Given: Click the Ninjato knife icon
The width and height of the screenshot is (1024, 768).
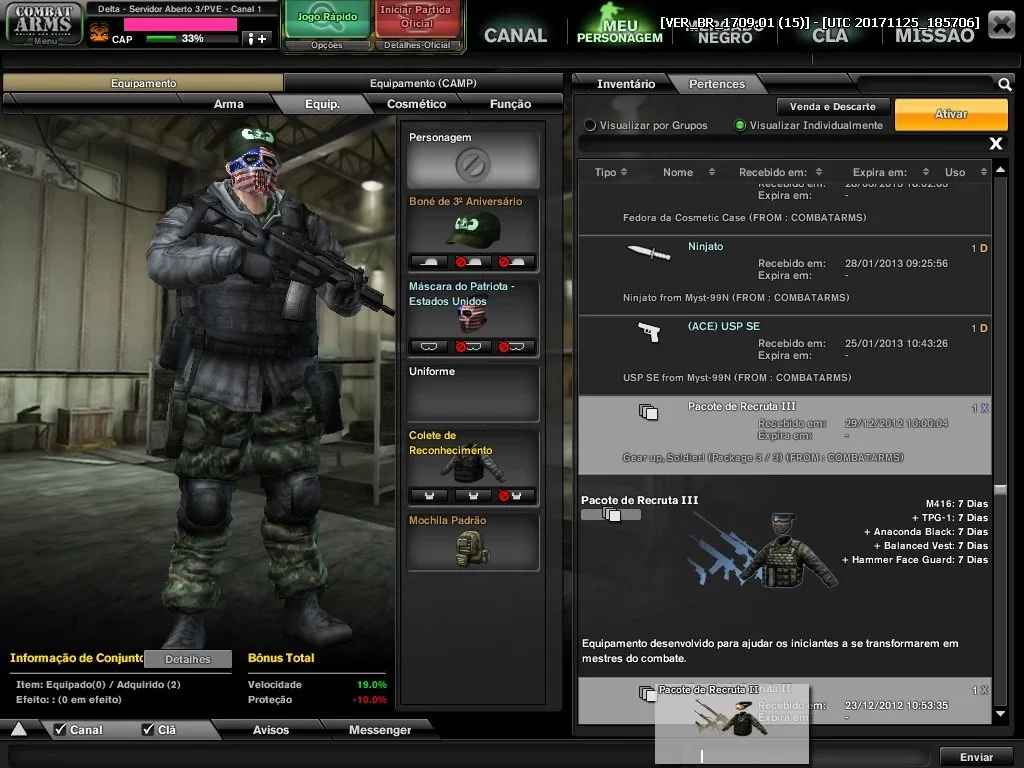Looking at the screenshot, I should click(648, 253).
